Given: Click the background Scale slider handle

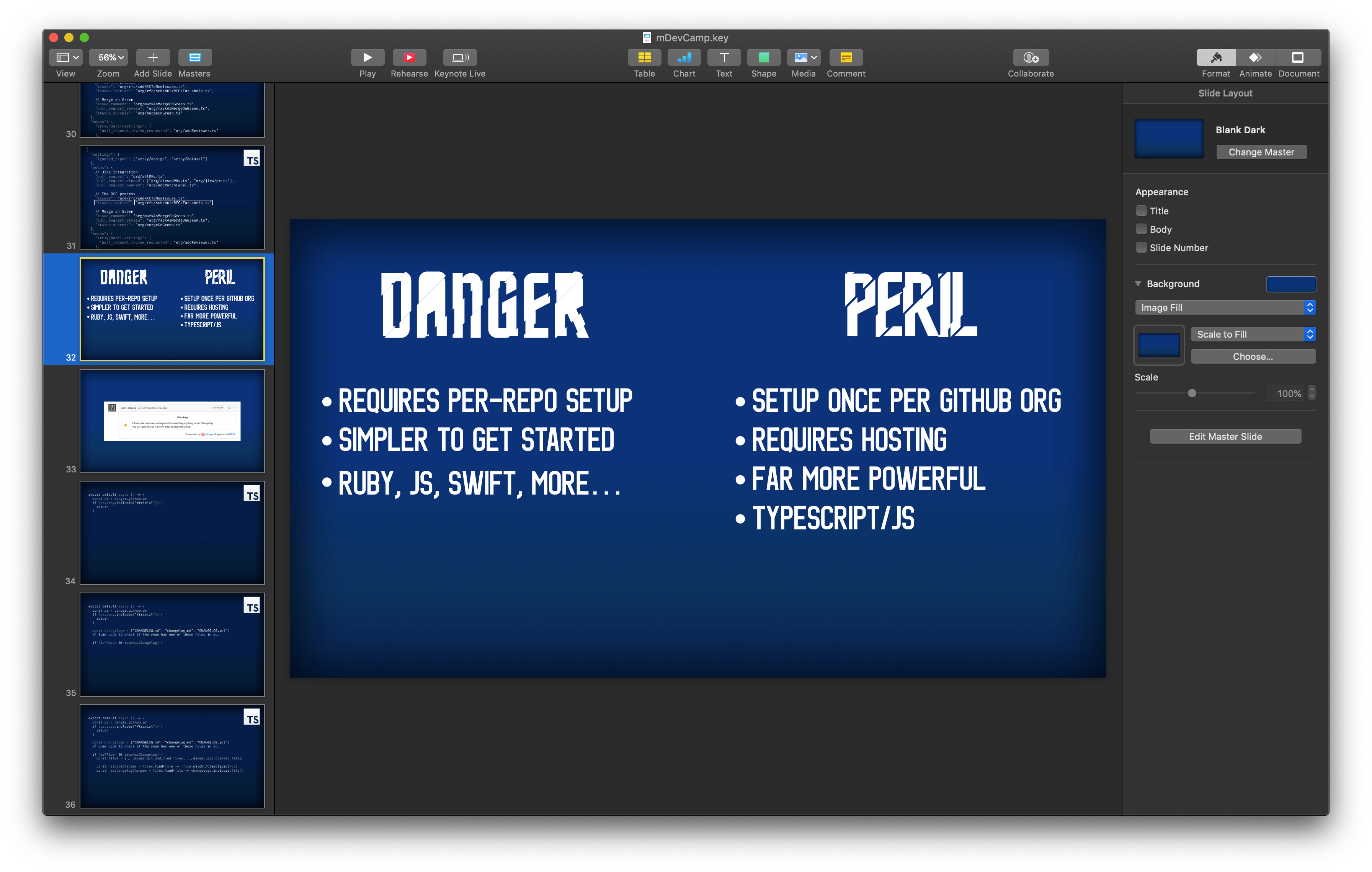Looking at the screenshot, I should pyautogui.click(x=1191, y=393).
